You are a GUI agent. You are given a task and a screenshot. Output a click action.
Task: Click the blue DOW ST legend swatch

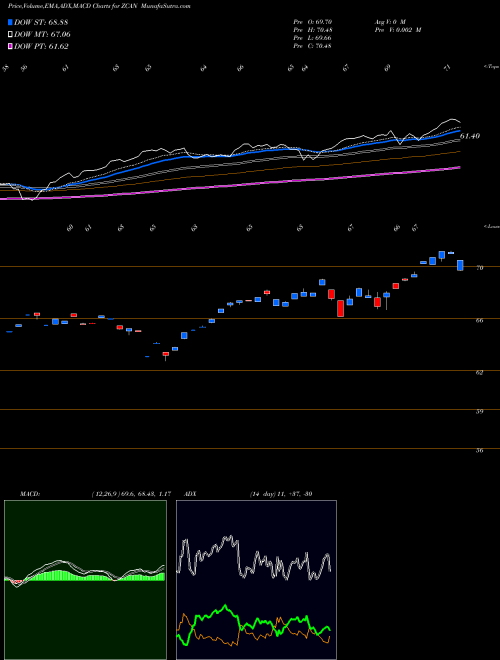[10, 22]
